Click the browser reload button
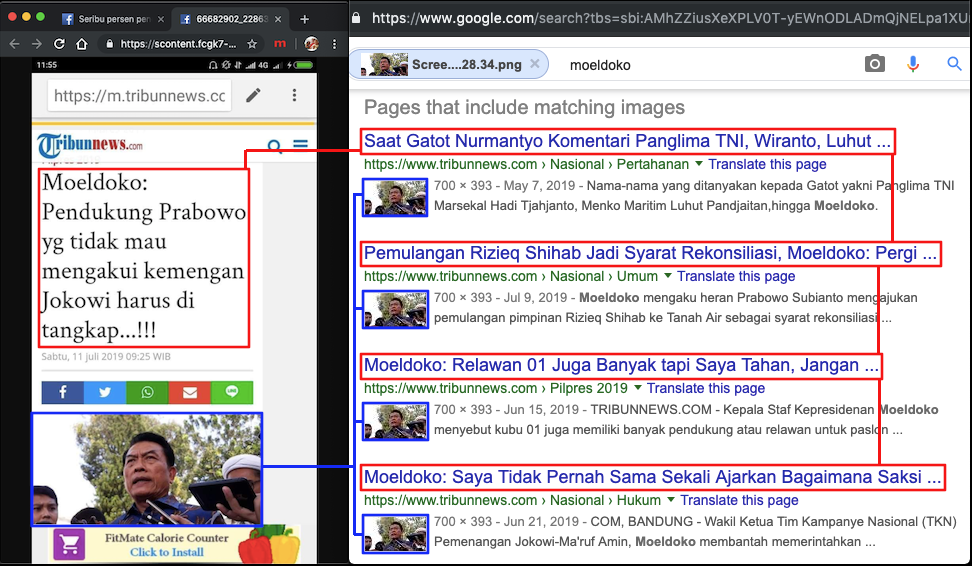The height and width of the screenshot is (566, 972). click(59, 44)
